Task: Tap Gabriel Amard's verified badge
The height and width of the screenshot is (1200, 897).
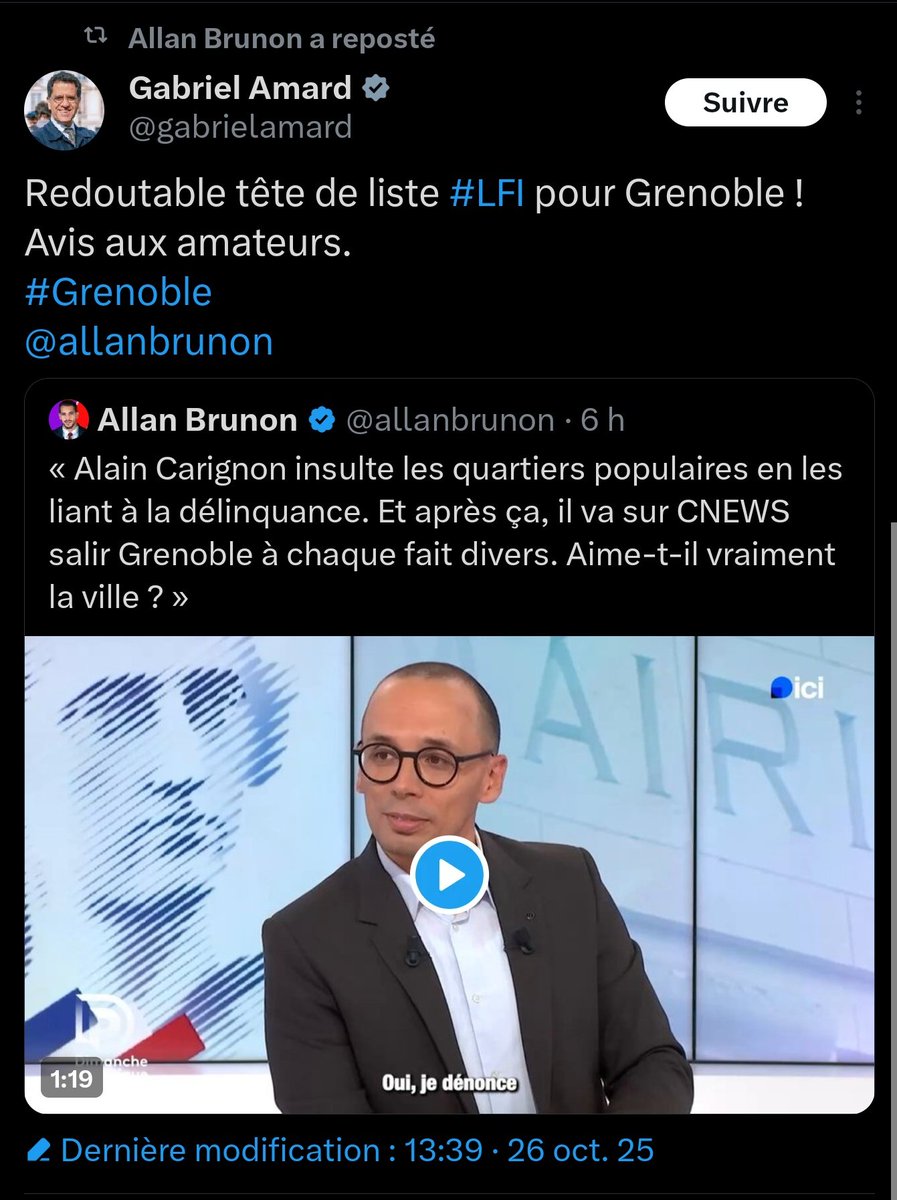Action: [376, 89]
